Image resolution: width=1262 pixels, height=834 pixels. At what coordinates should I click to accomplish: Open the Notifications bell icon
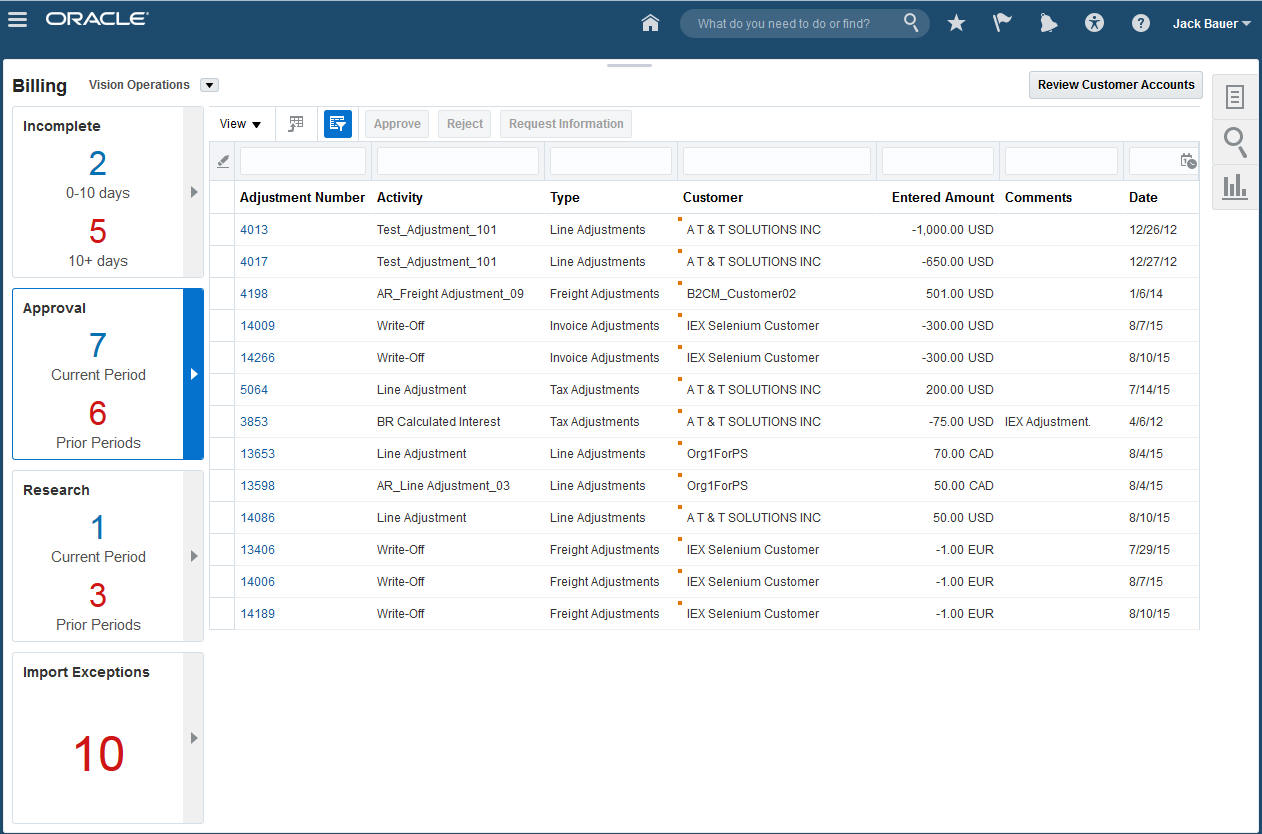pyautogui.click(x=1048, y=23)
